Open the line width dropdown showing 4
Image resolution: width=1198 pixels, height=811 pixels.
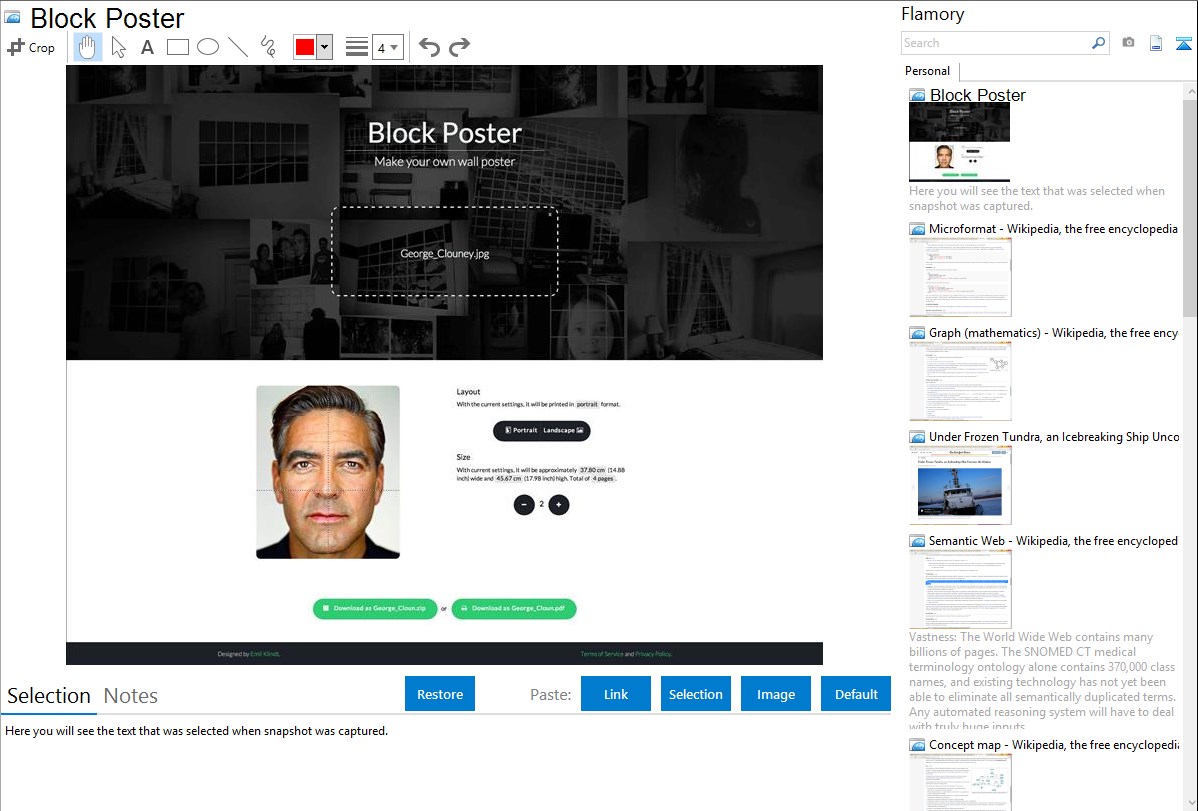[388, 47]
